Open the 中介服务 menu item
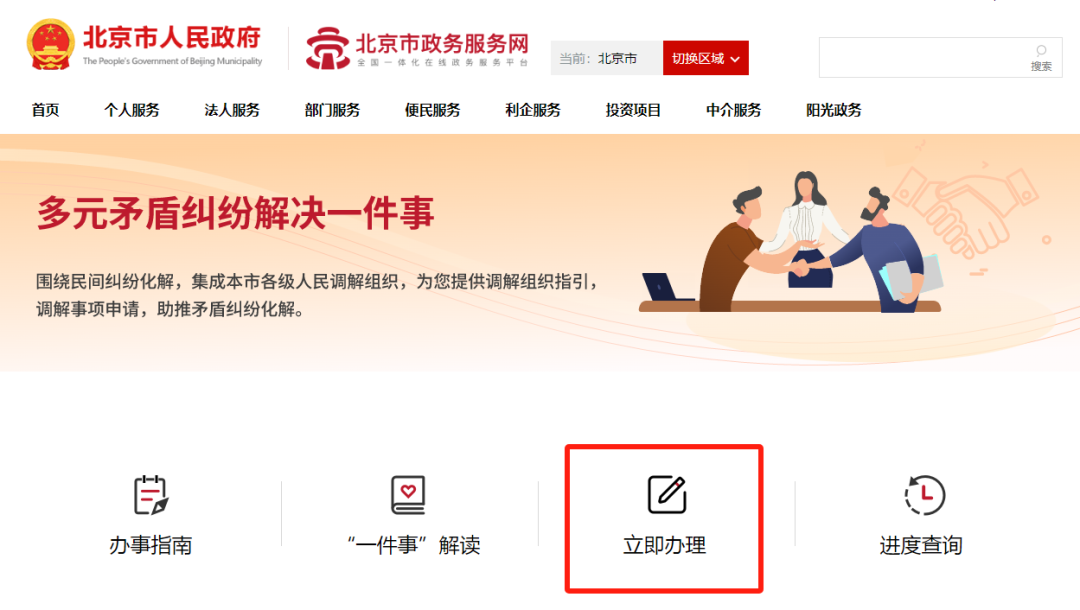1080x610 pixels. [734, 110]
